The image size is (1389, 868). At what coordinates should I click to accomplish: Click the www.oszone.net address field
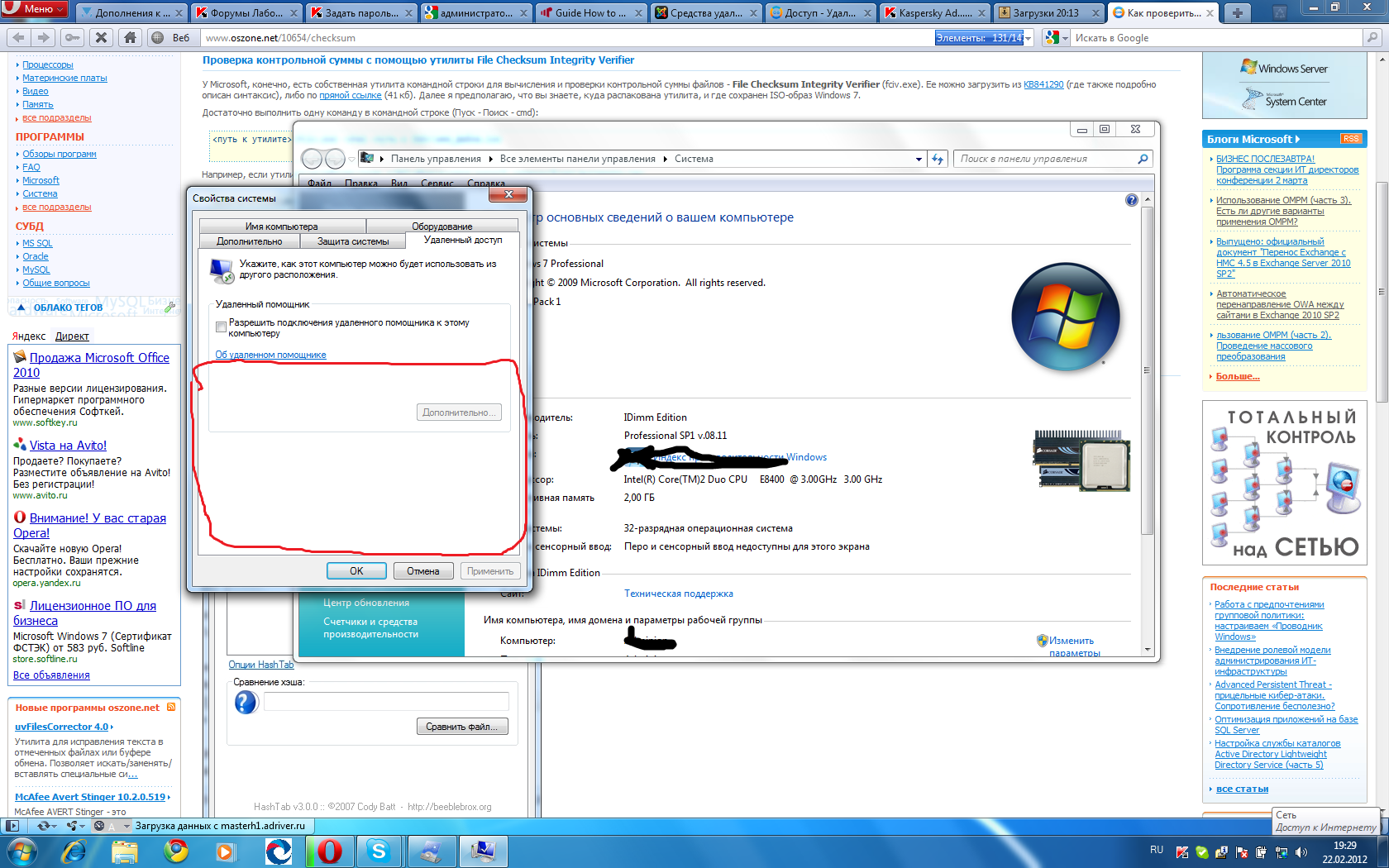point(569,38)
